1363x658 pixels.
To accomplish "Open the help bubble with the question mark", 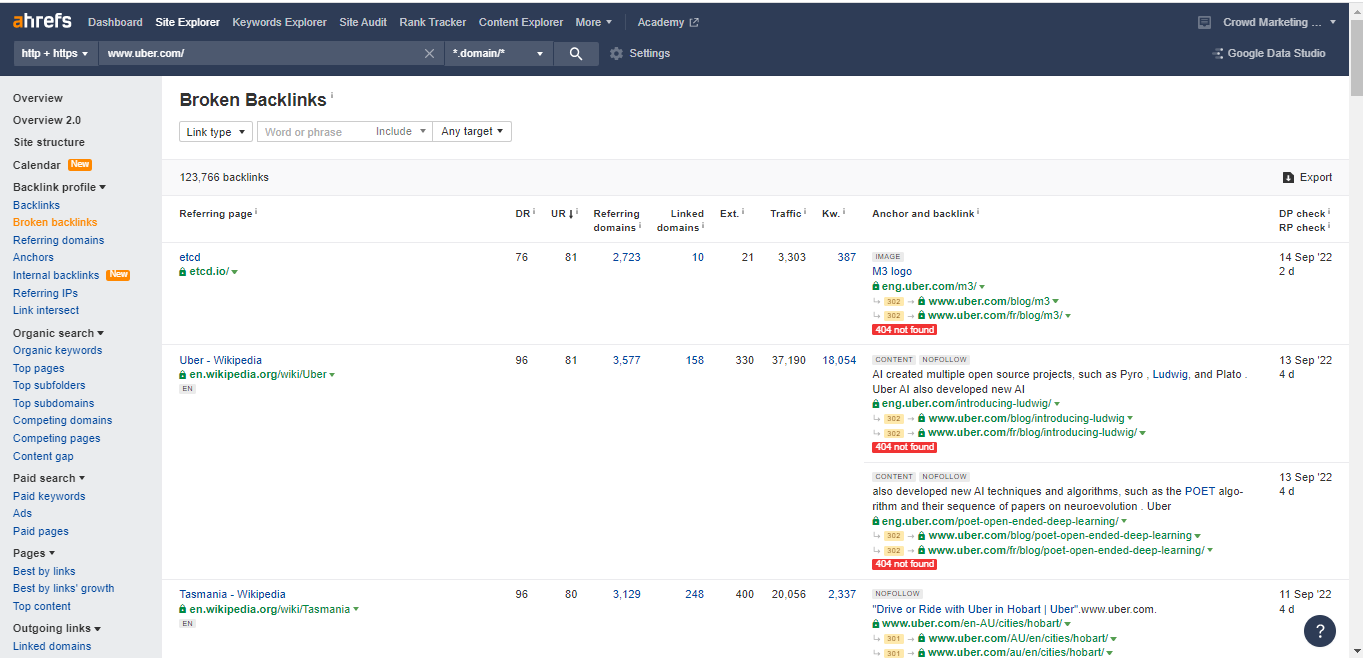I will 1319,631.
